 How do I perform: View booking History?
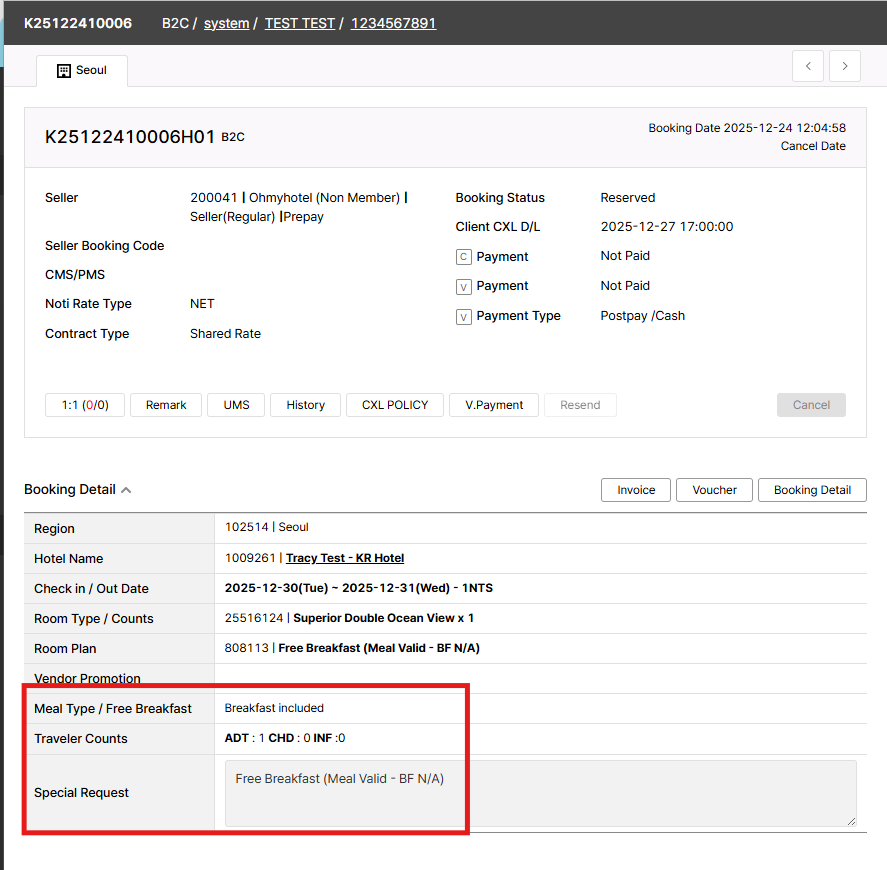pos(305,405)
